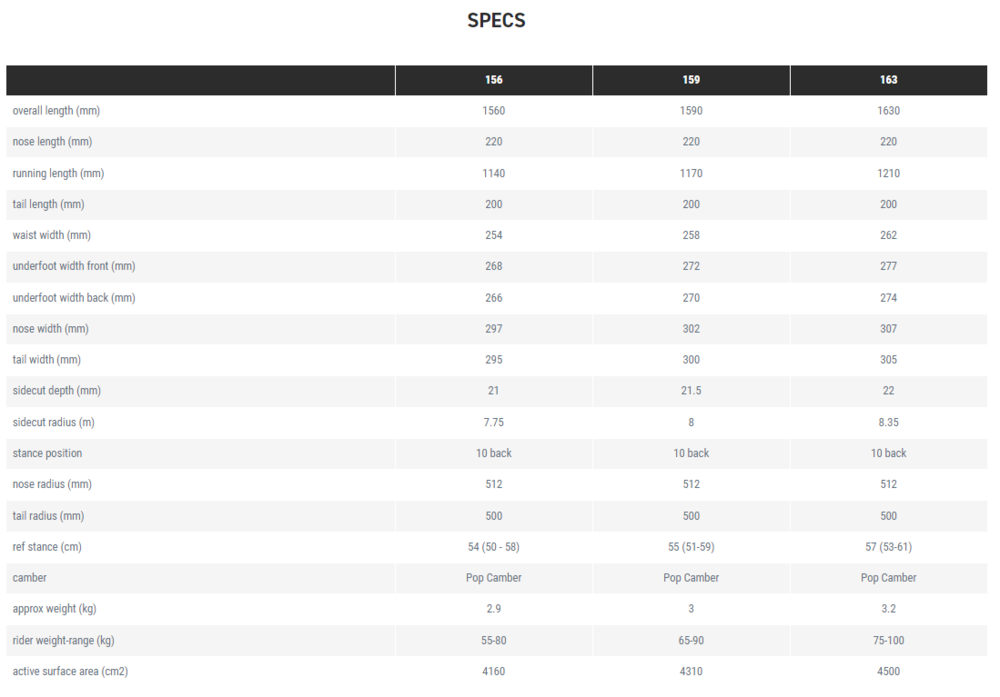Select the 156 size column header
Image resolution: width=1000 pixels, height=697 pixels.
click(494, 80)
